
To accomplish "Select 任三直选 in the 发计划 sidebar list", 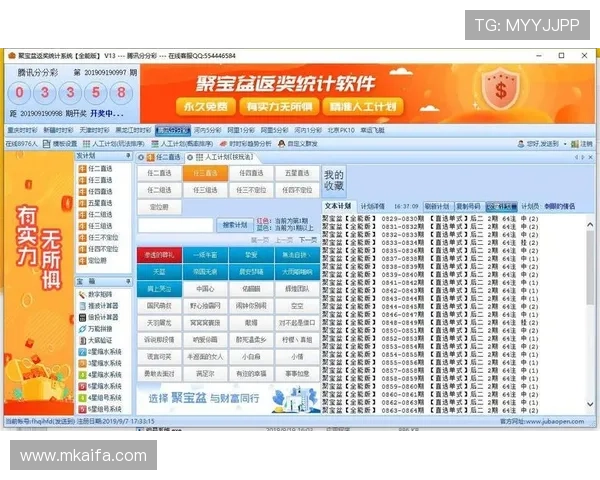I will point(96,180).
